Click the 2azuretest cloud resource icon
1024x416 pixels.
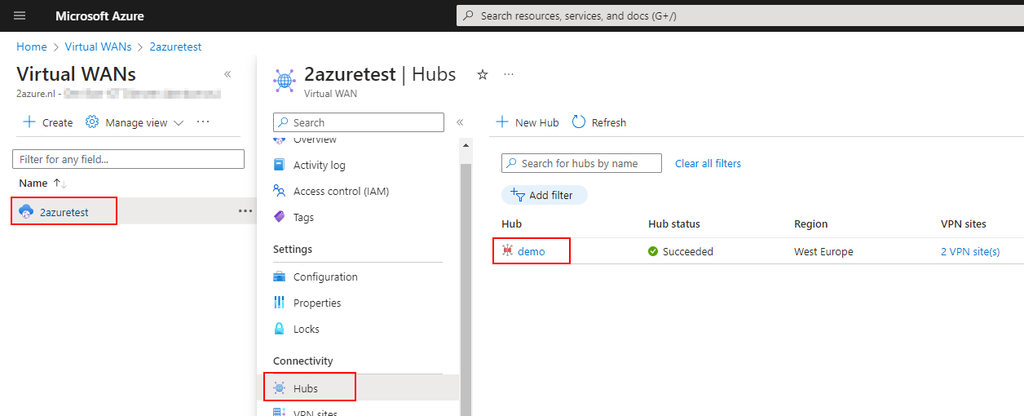coord(26,212)
